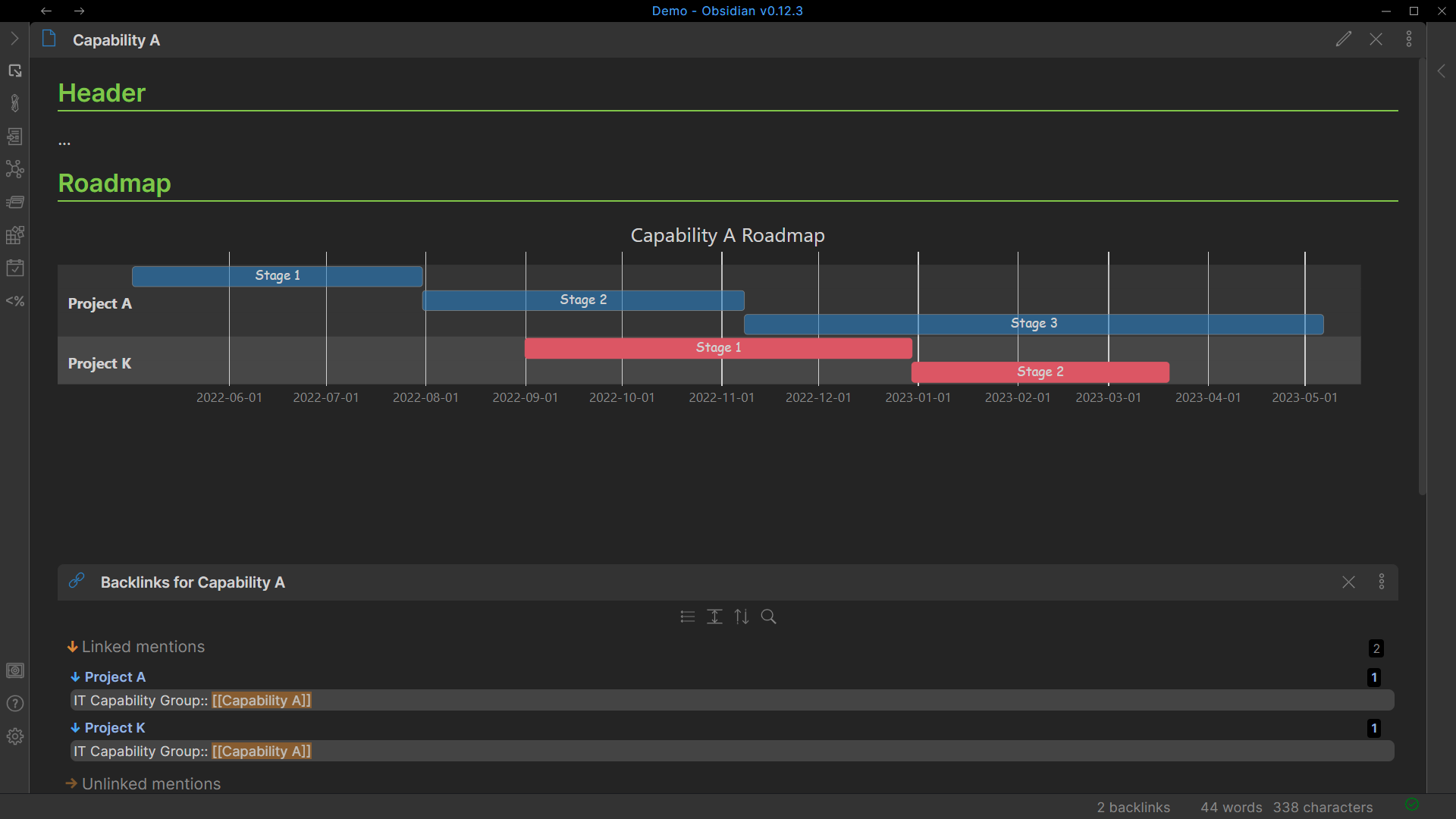
Task: Switch to edit mode pencil icon
Action: tap(1343, 39)
